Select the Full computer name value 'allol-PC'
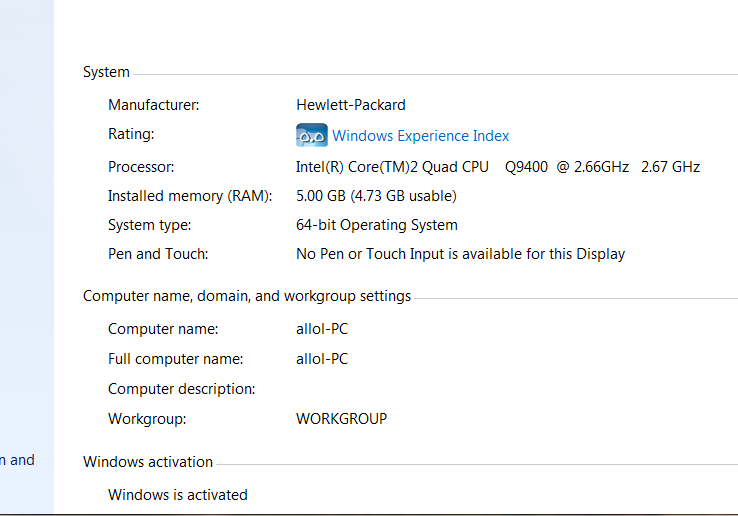Viewport: 738px width, 516px height. pos(322,359)
